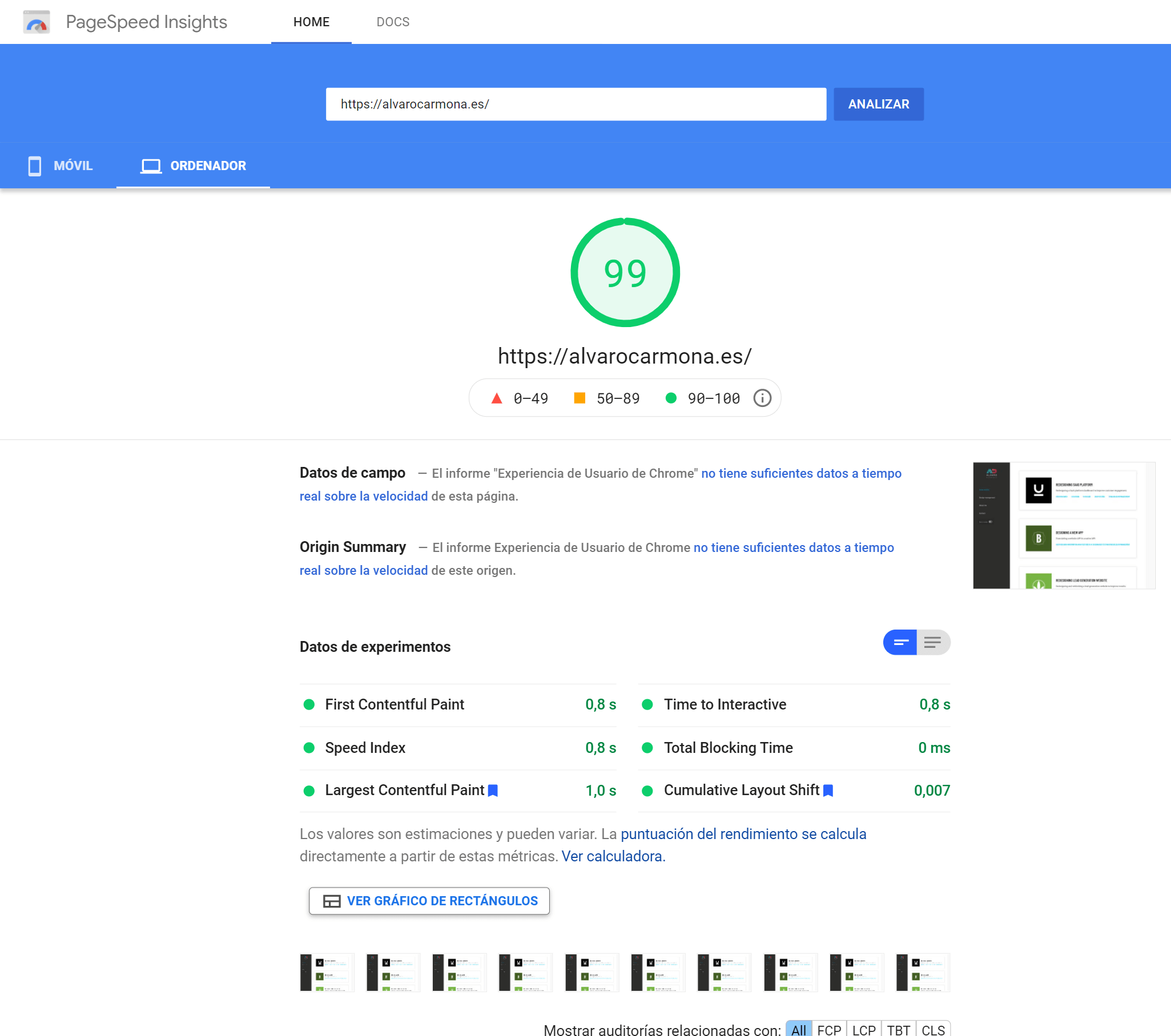This screenshot has width=1171, height=1036.
Task: Click the URL input field
Action: [575, 104]
